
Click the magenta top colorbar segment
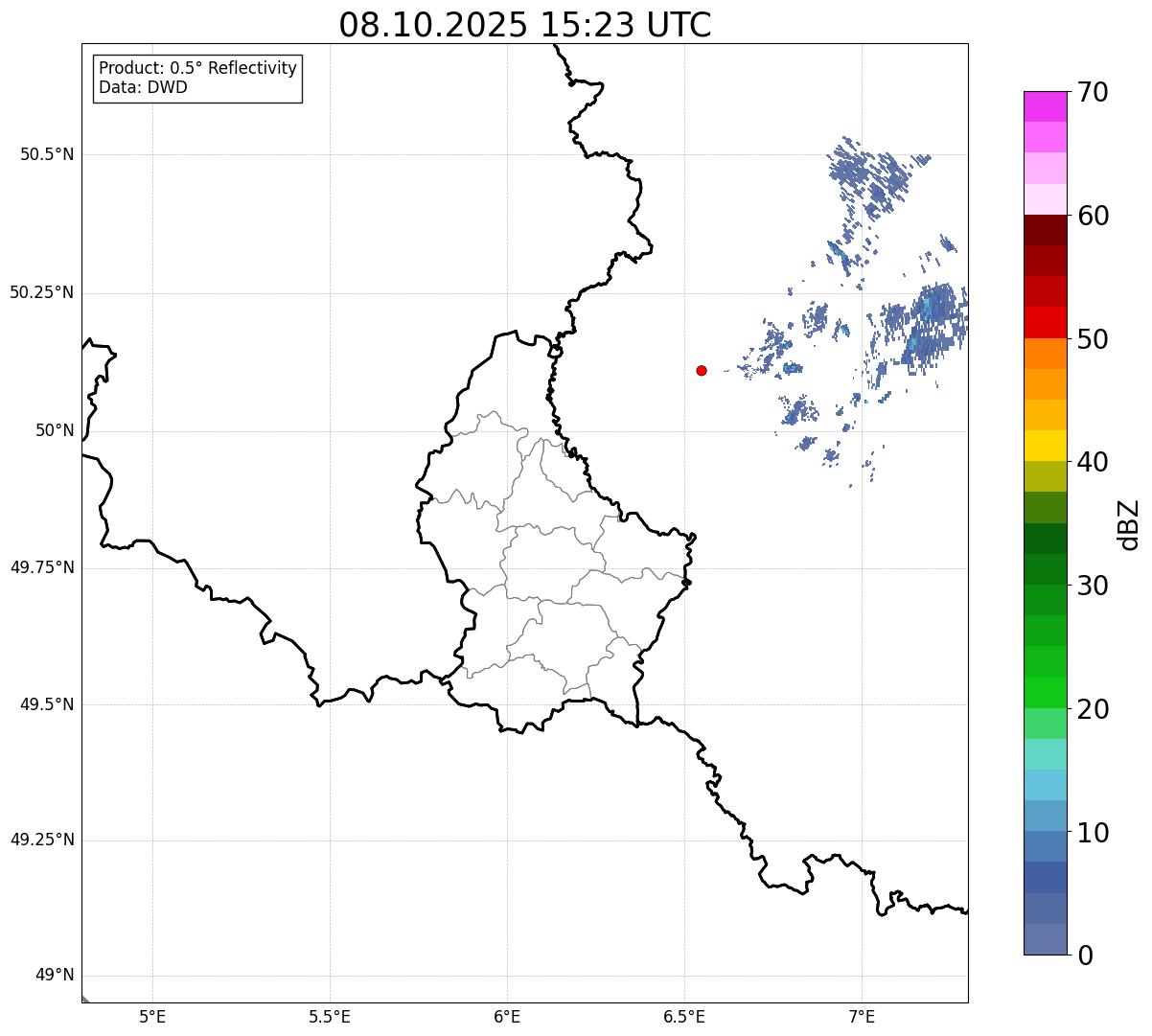pyautogui.click(x=1046, y=106)
